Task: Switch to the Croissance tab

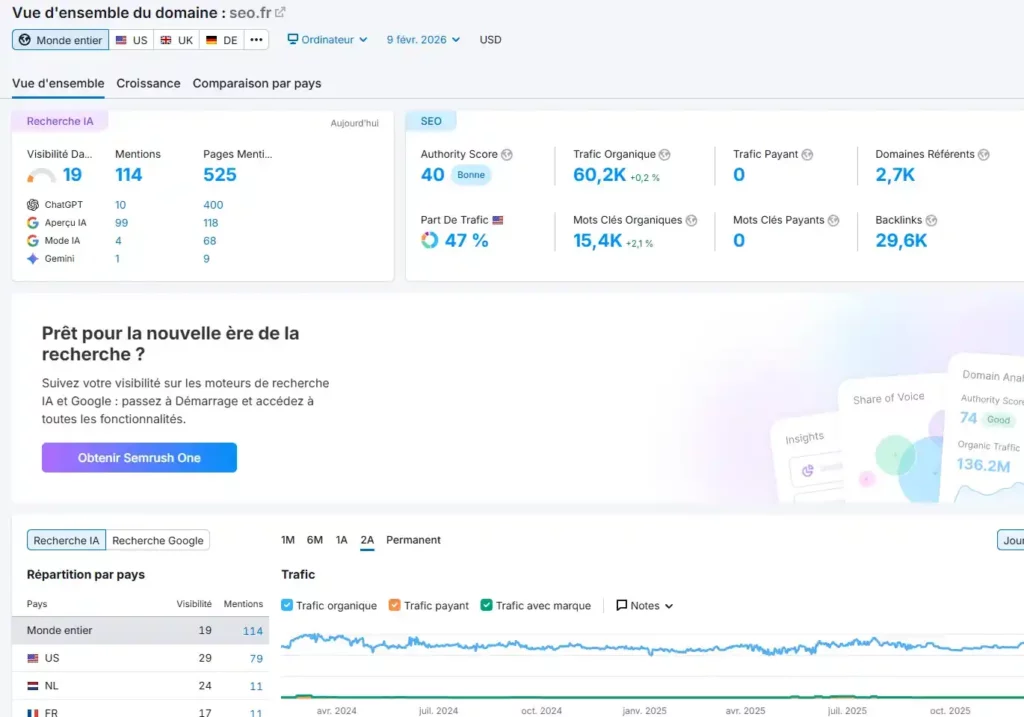Action: click(148, 84)
